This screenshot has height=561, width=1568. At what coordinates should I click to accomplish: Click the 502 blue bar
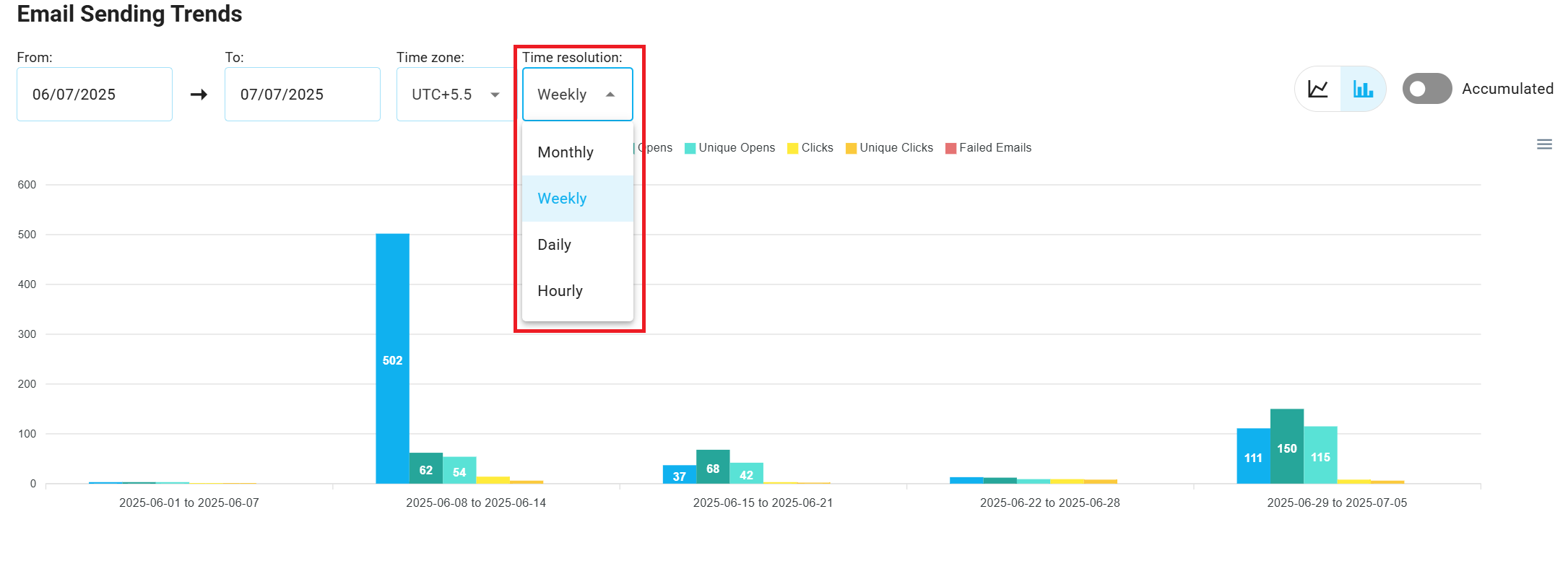392,359
